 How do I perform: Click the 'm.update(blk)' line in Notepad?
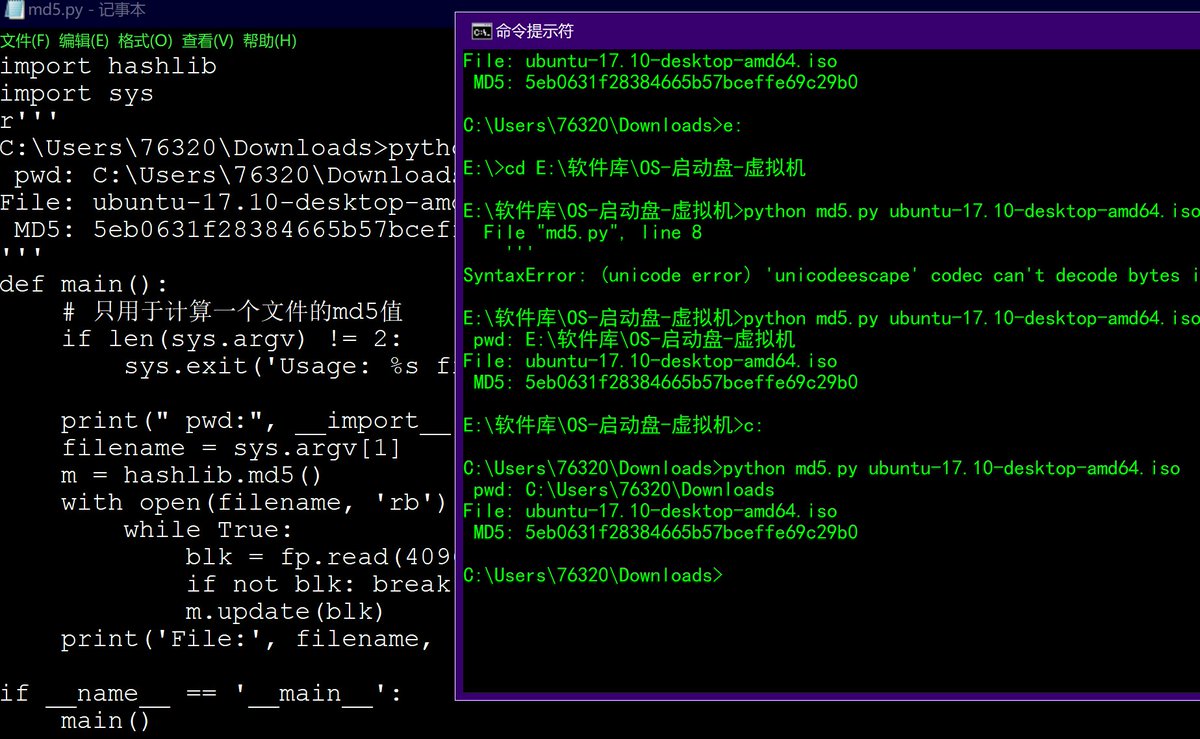(285, 611)
